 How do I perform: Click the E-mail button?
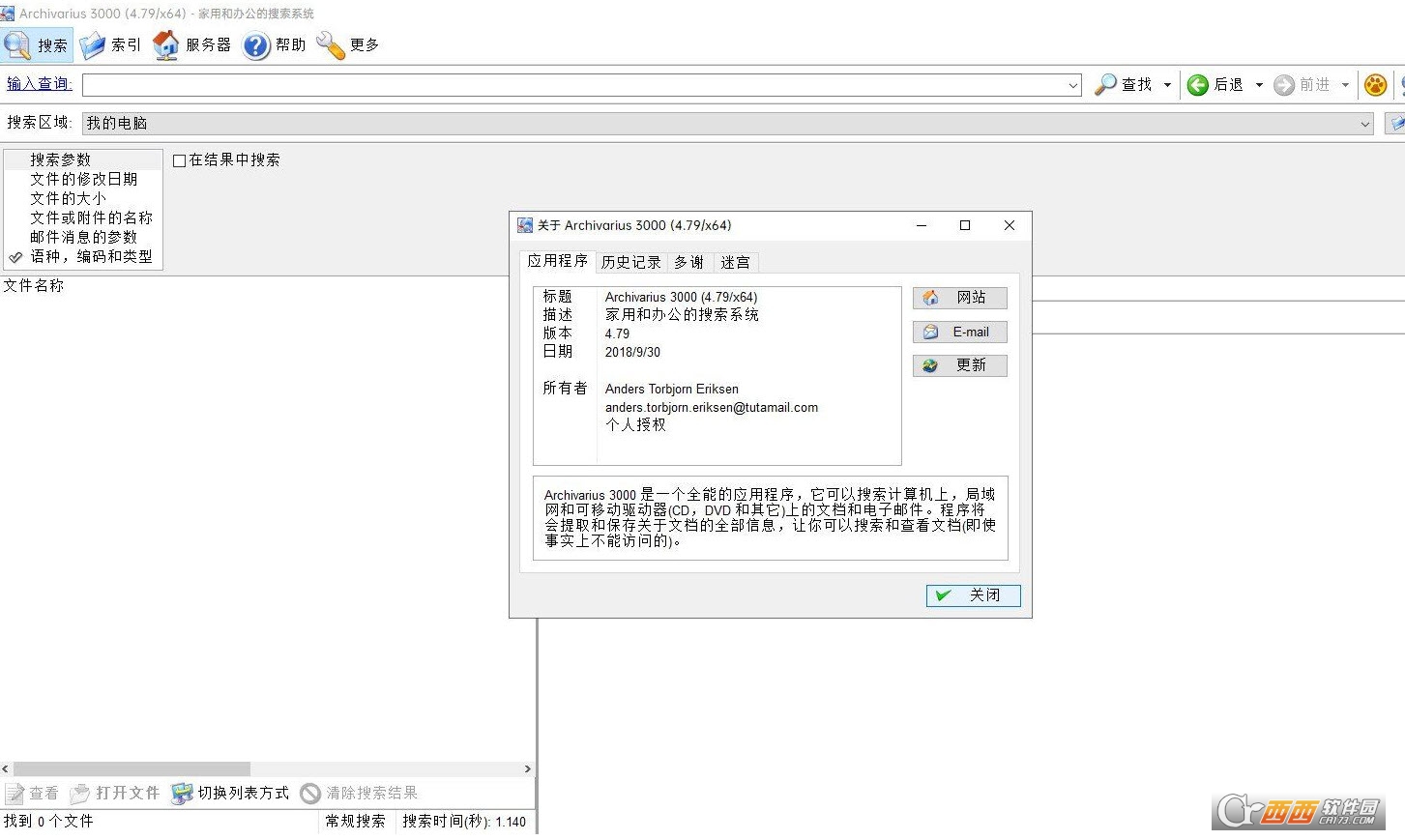click(959, 332)
